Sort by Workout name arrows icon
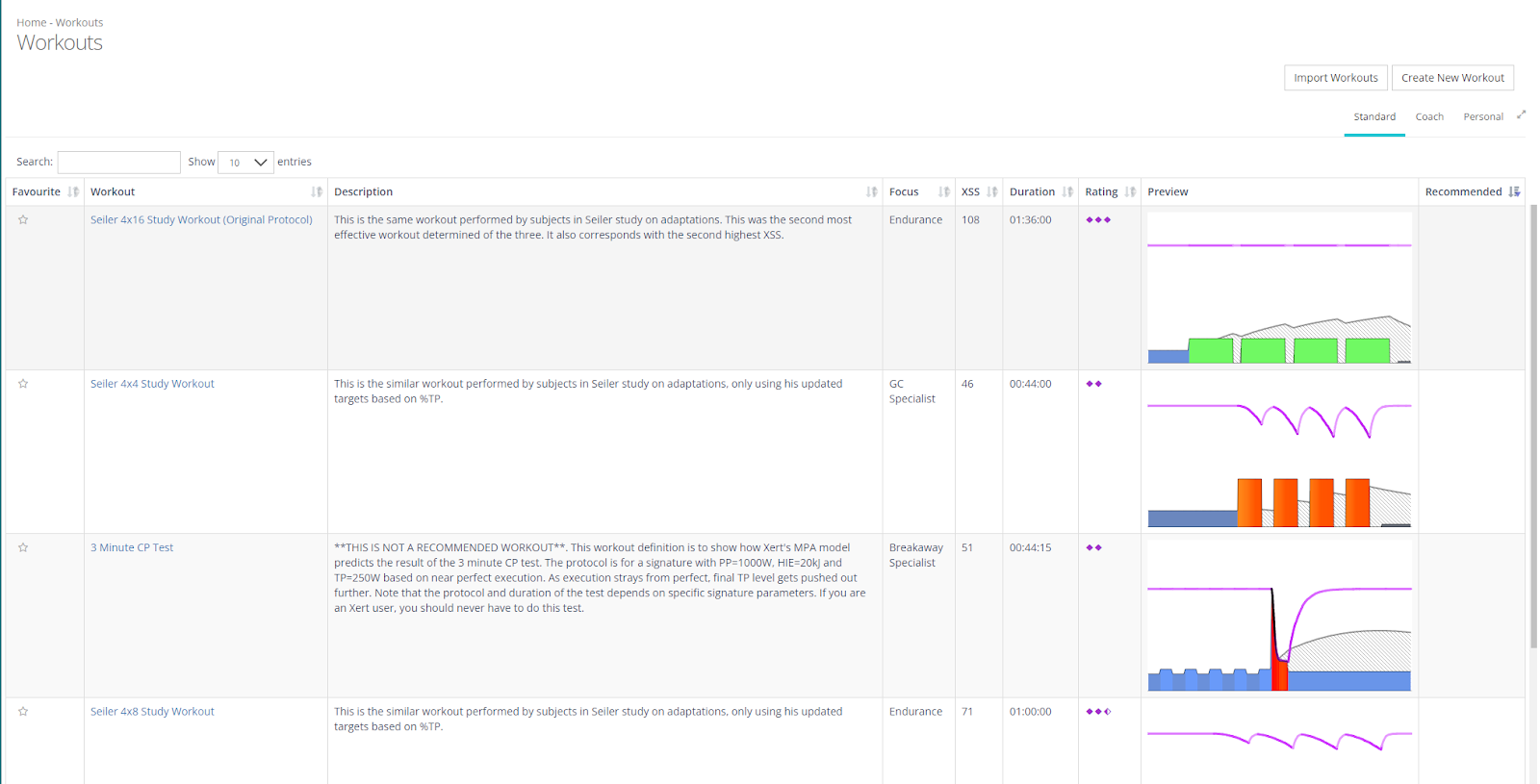1540x784 pixels. [317, 192]
